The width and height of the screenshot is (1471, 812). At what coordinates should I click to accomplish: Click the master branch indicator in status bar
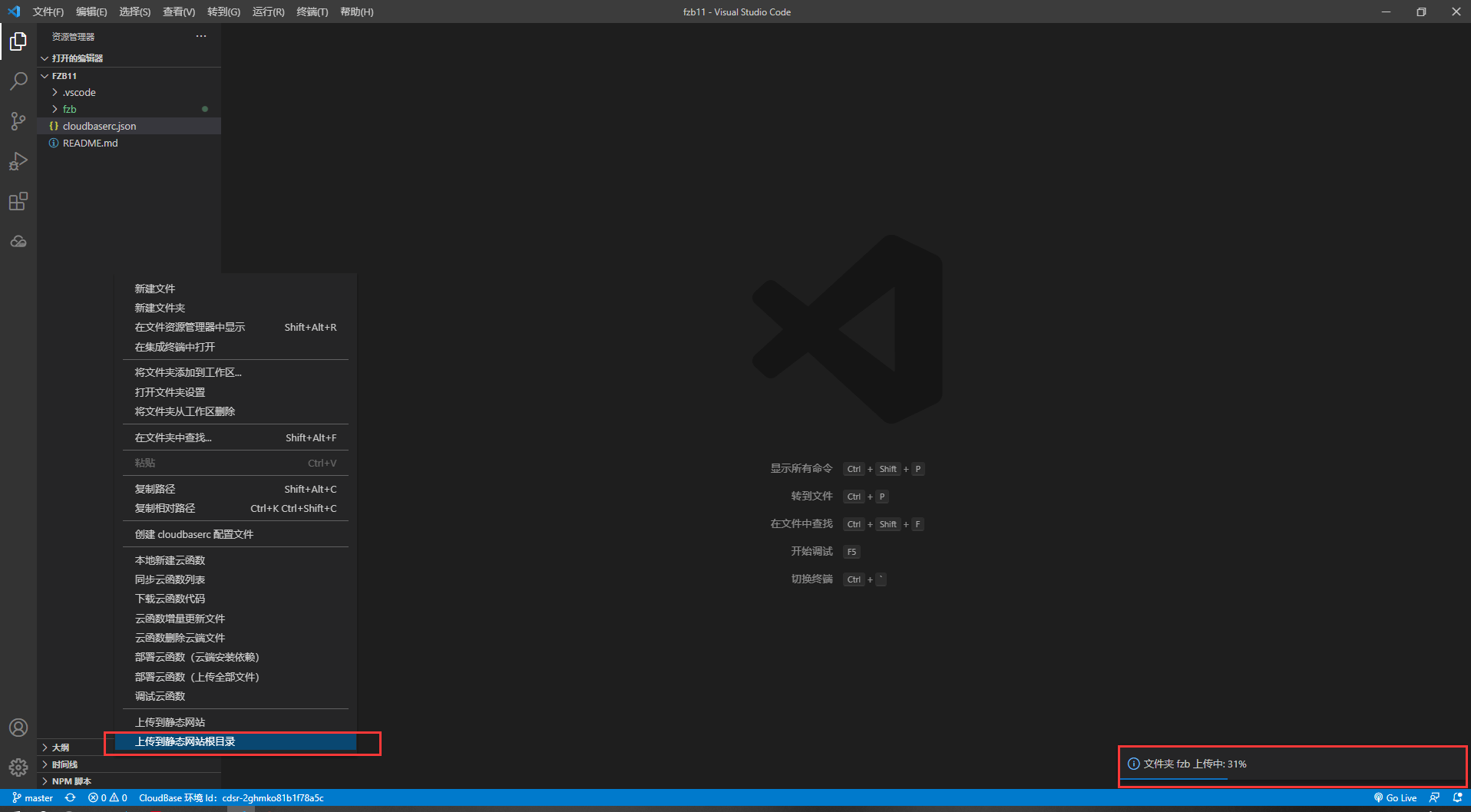click(x=32, y=798)
